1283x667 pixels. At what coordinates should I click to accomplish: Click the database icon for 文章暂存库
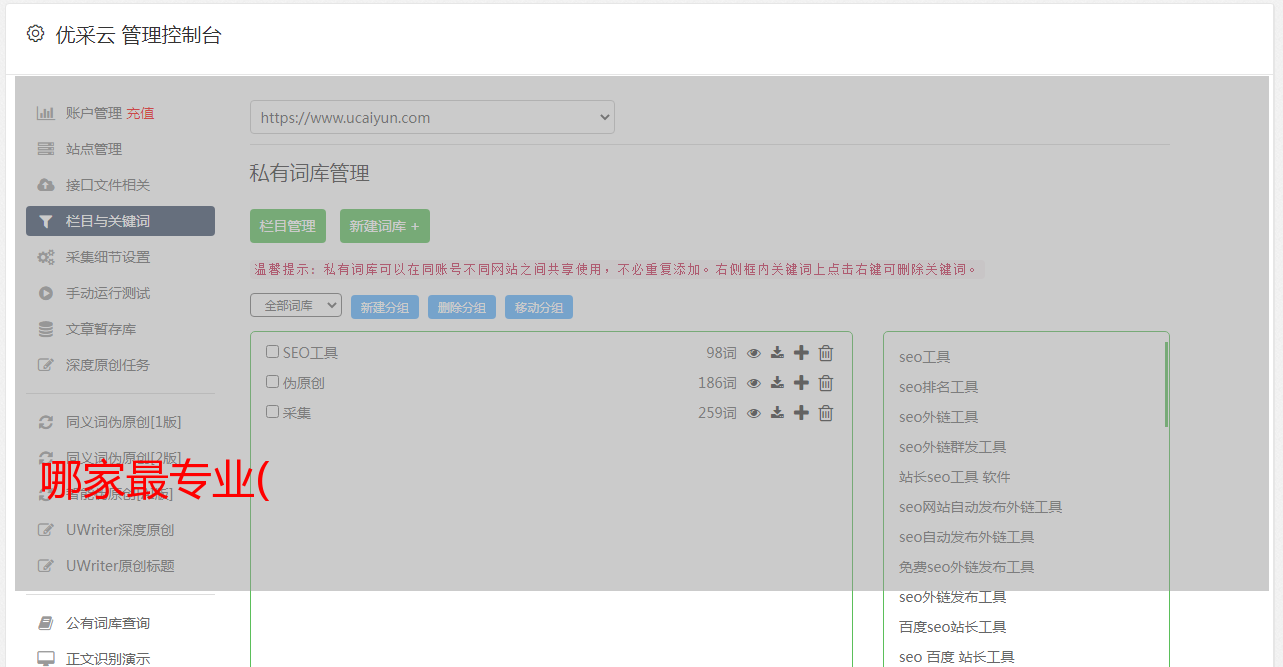coord(45,329)
